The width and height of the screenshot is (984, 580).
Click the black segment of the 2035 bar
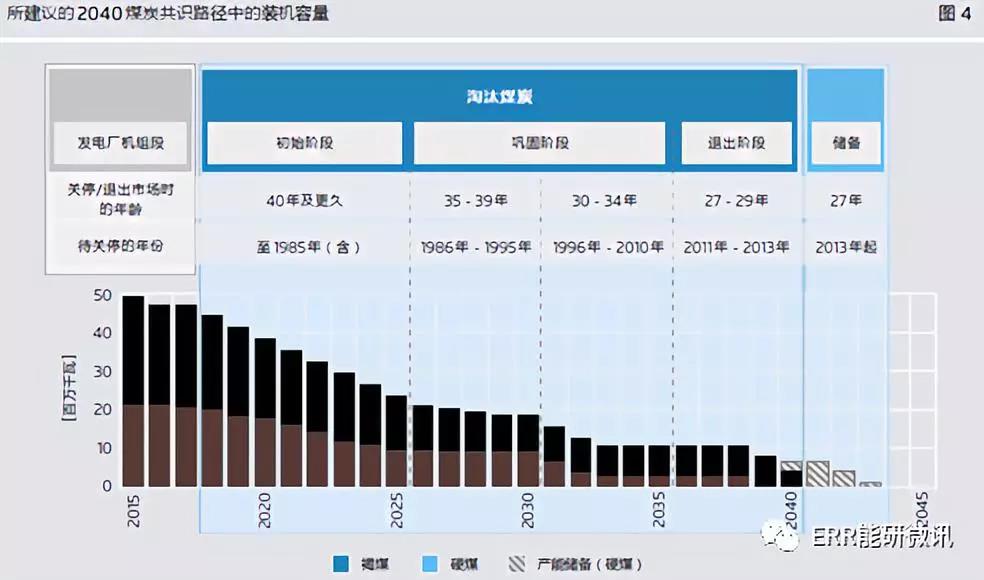point(659,461)
